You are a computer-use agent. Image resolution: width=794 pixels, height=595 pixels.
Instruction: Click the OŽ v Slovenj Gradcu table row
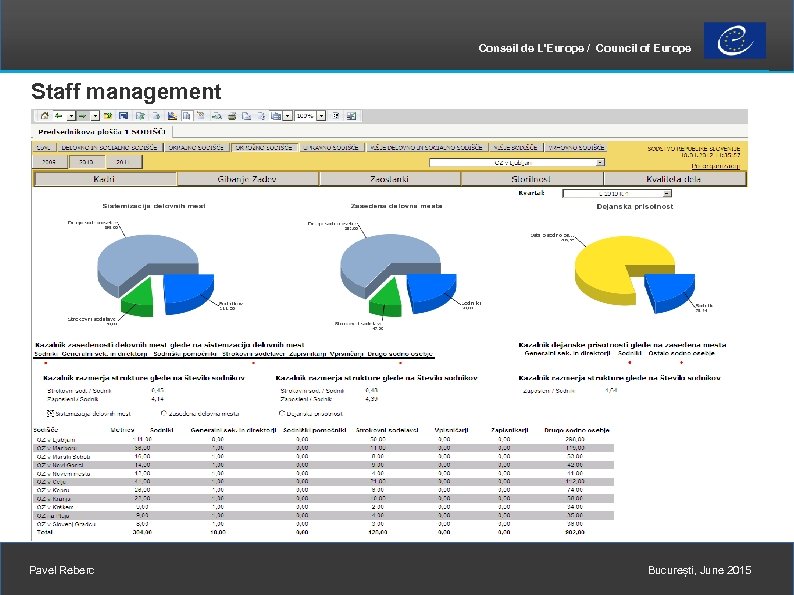pos(324,524)
